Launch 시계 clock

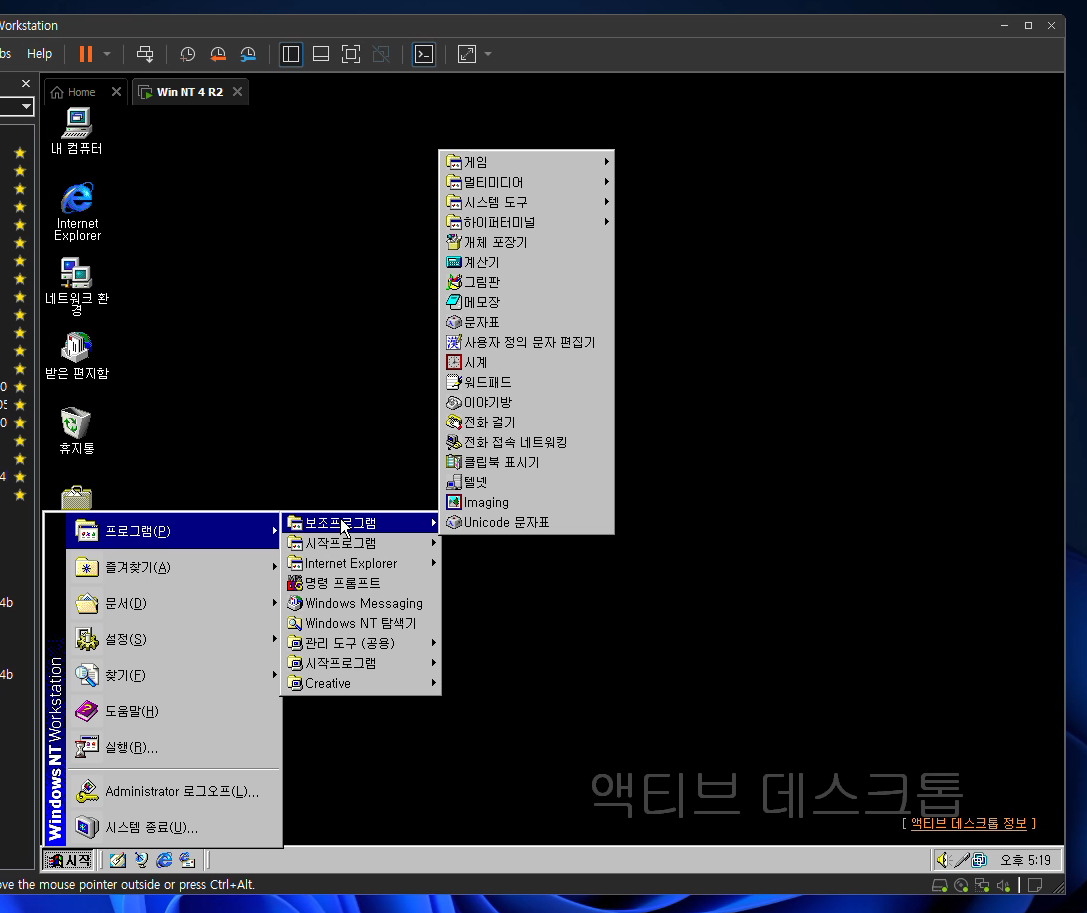[x=527, y=362]
